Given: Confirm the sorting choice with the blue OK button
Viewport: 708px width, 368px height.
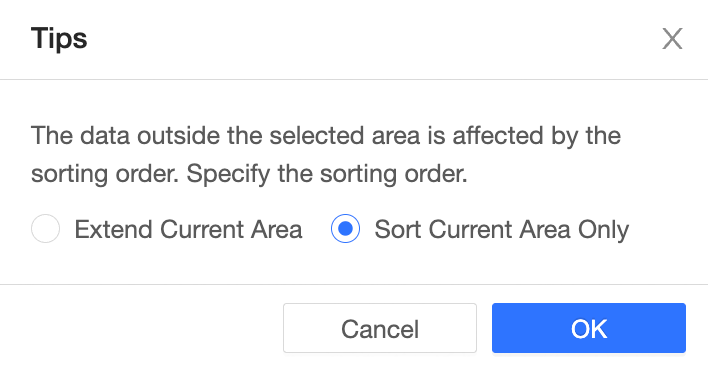Looking at the screenshot, I should 589,328.
